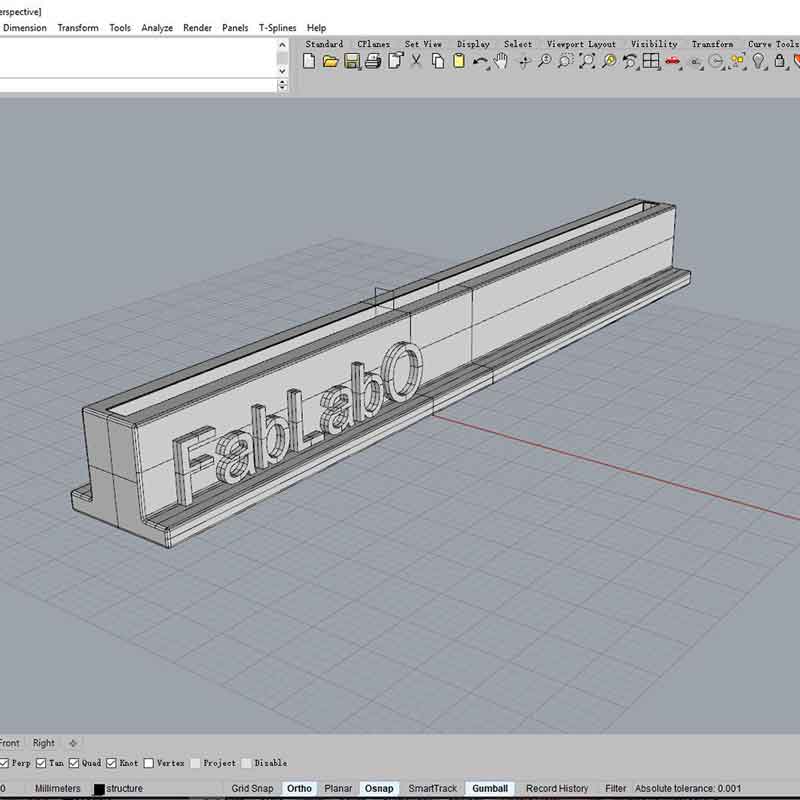The image size is (800, 800).
Task: Enable the Project osnap checkbox
Action: click(x=195, y=763)
